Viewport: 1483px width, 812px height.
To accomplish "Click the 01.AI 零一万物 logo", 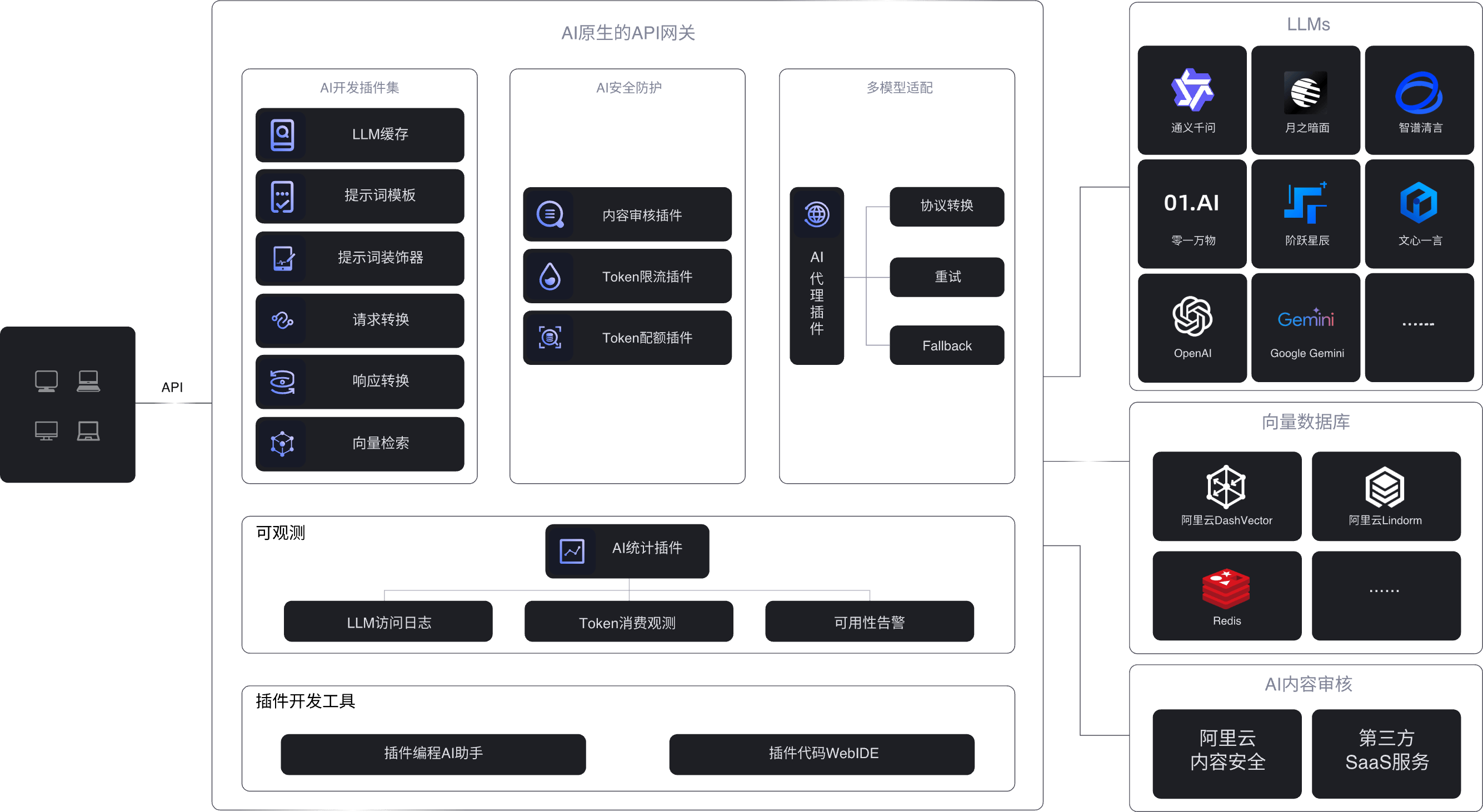I will (x=1191, y=203).
